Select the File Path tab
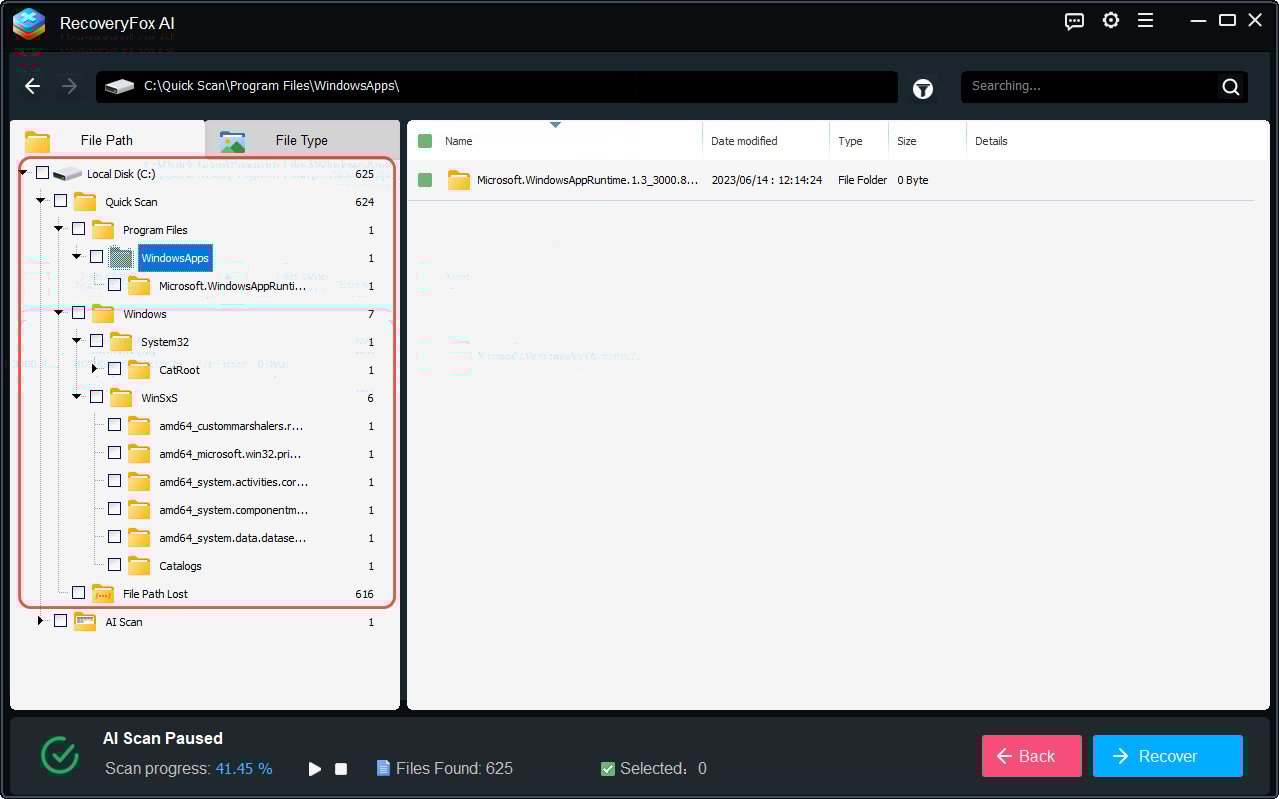Image resolution: width=1279 pixels, height=799 pixels. point(107,140)
